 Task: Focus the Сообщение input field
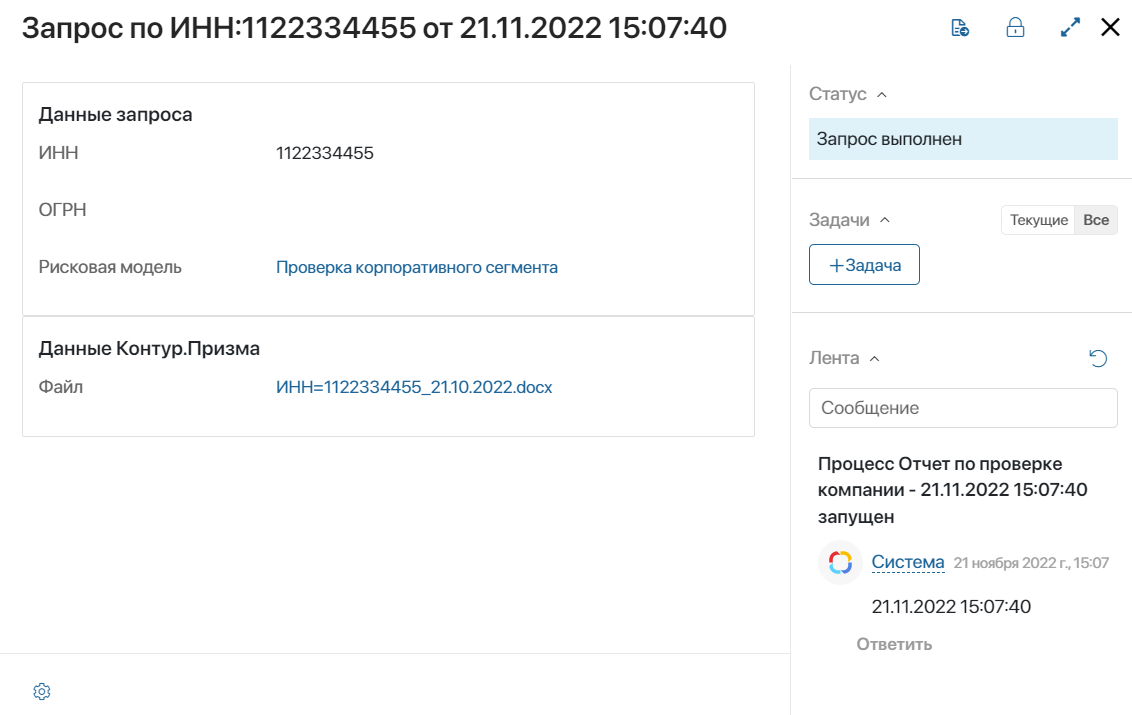[x=963, y=408]
